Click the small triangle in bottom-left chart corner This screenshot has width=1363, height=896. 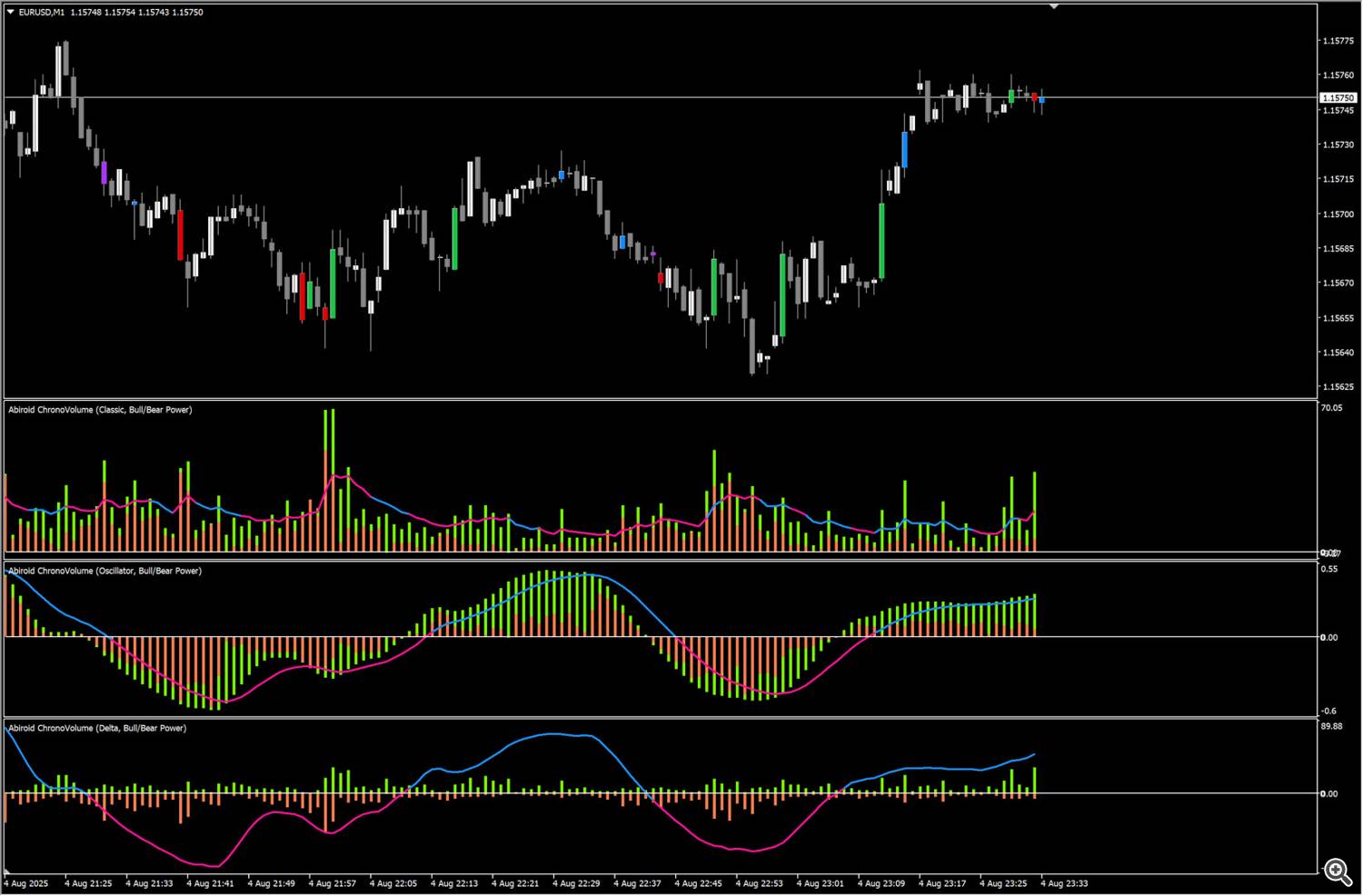(x=8, y=872)
